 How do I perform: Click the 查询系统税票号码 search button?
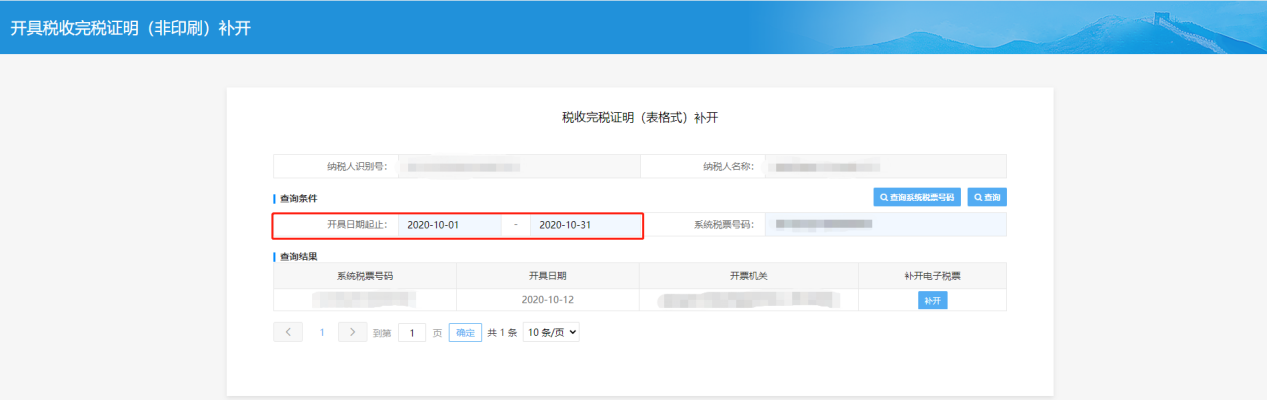point(917,197)
